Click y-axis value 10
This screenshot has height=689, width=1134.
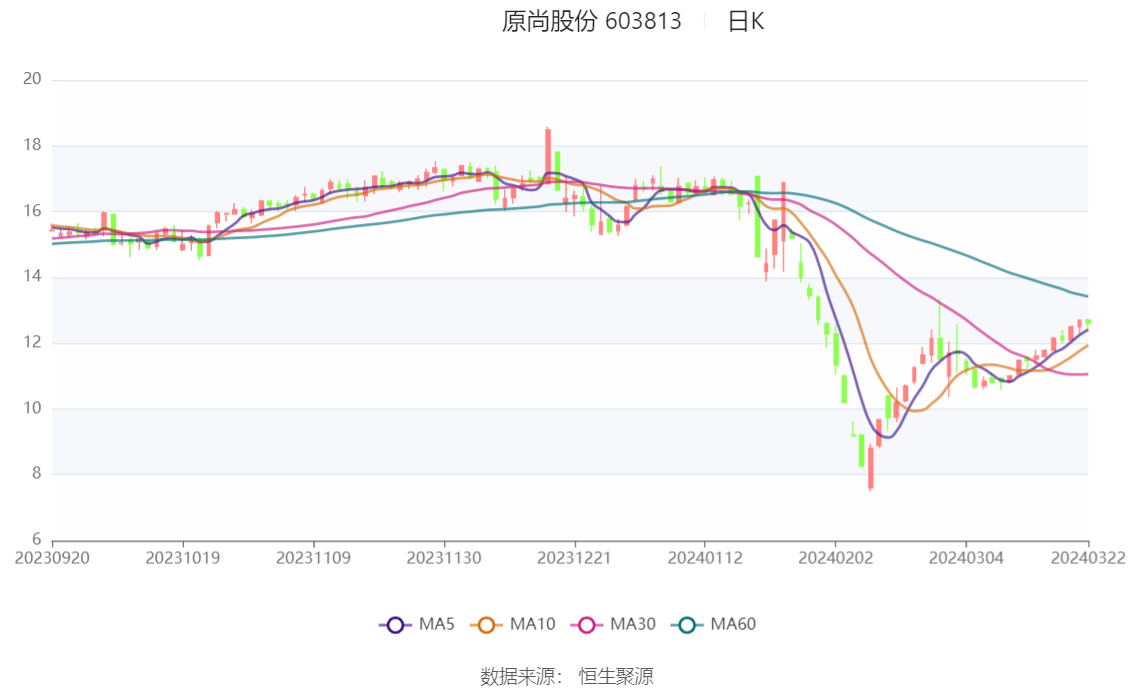32,408
